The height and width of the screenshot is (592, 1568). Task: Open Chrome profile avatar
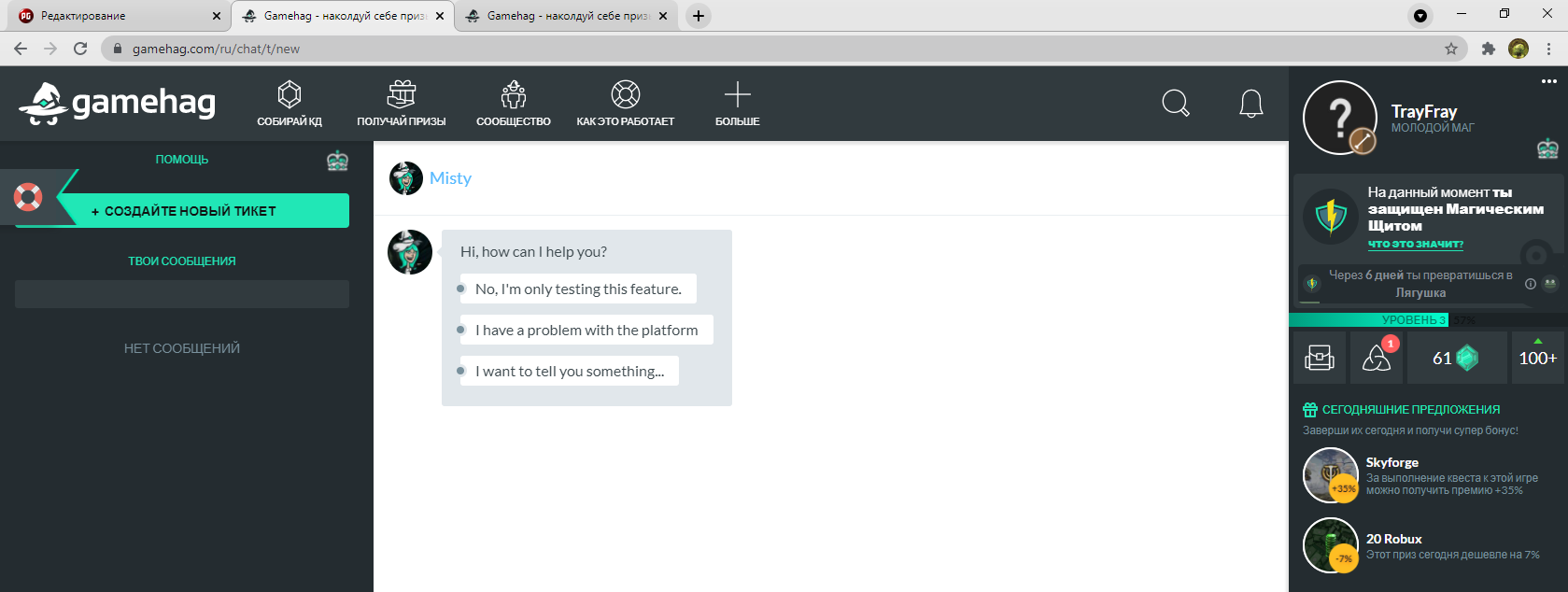[1519, 49]
